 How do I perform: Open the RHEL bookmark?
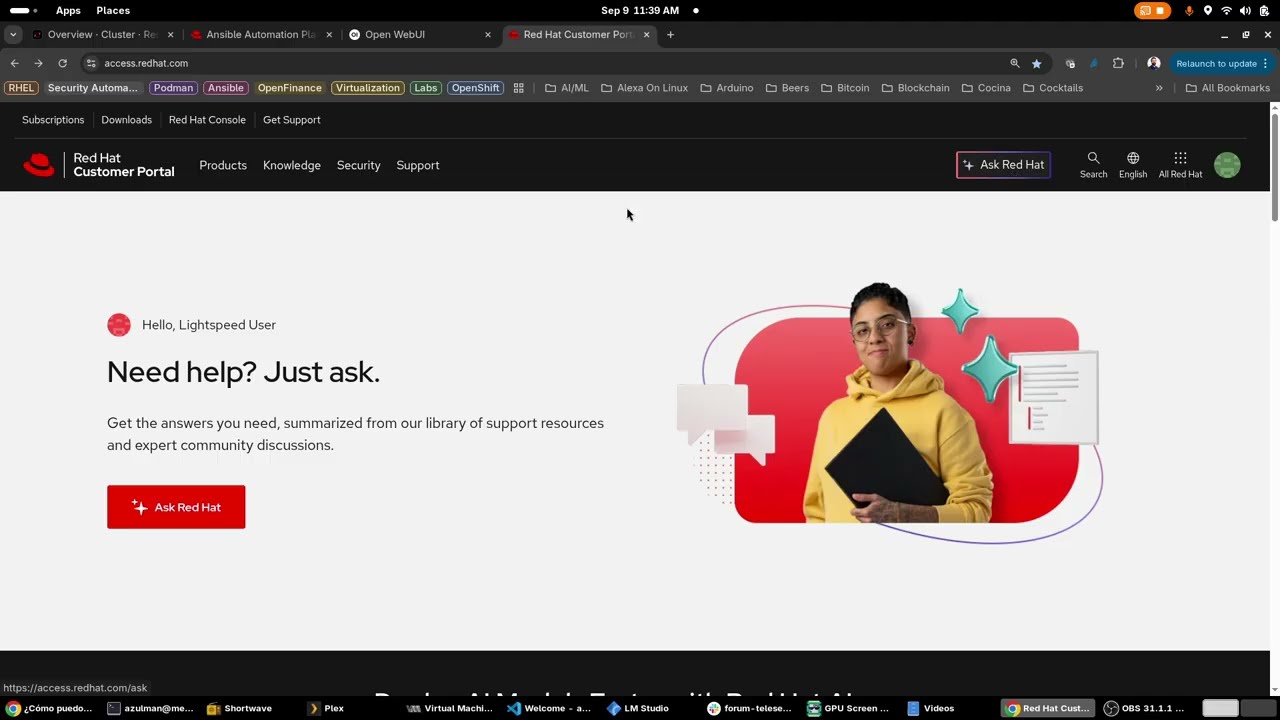pos(21,88)
